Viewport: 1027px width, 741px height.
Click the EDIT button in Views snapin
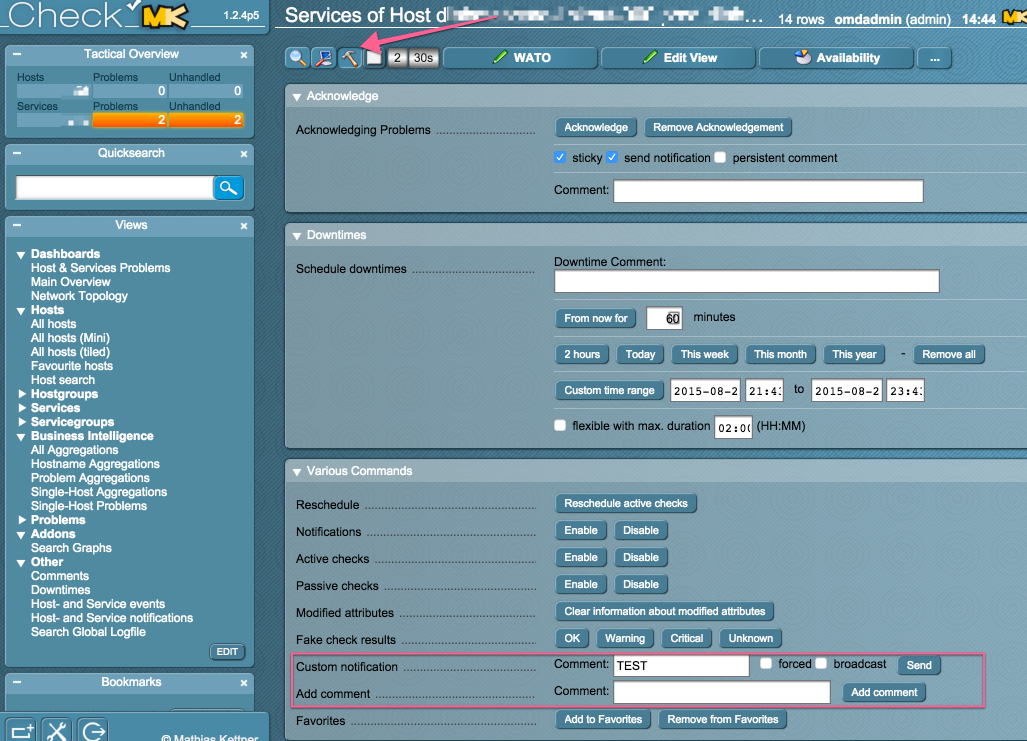(x=227, y=652)
